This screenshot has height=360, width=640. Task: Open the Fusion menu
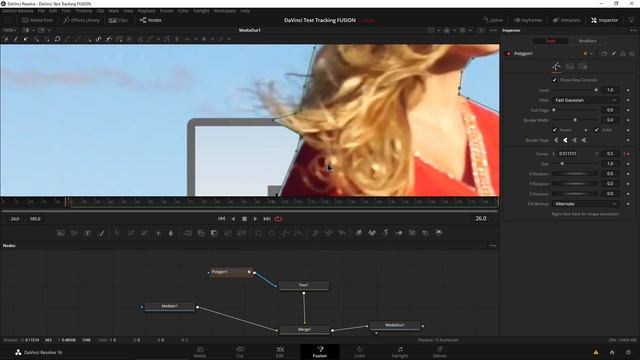pyautogui.click(x=167, y=11)
